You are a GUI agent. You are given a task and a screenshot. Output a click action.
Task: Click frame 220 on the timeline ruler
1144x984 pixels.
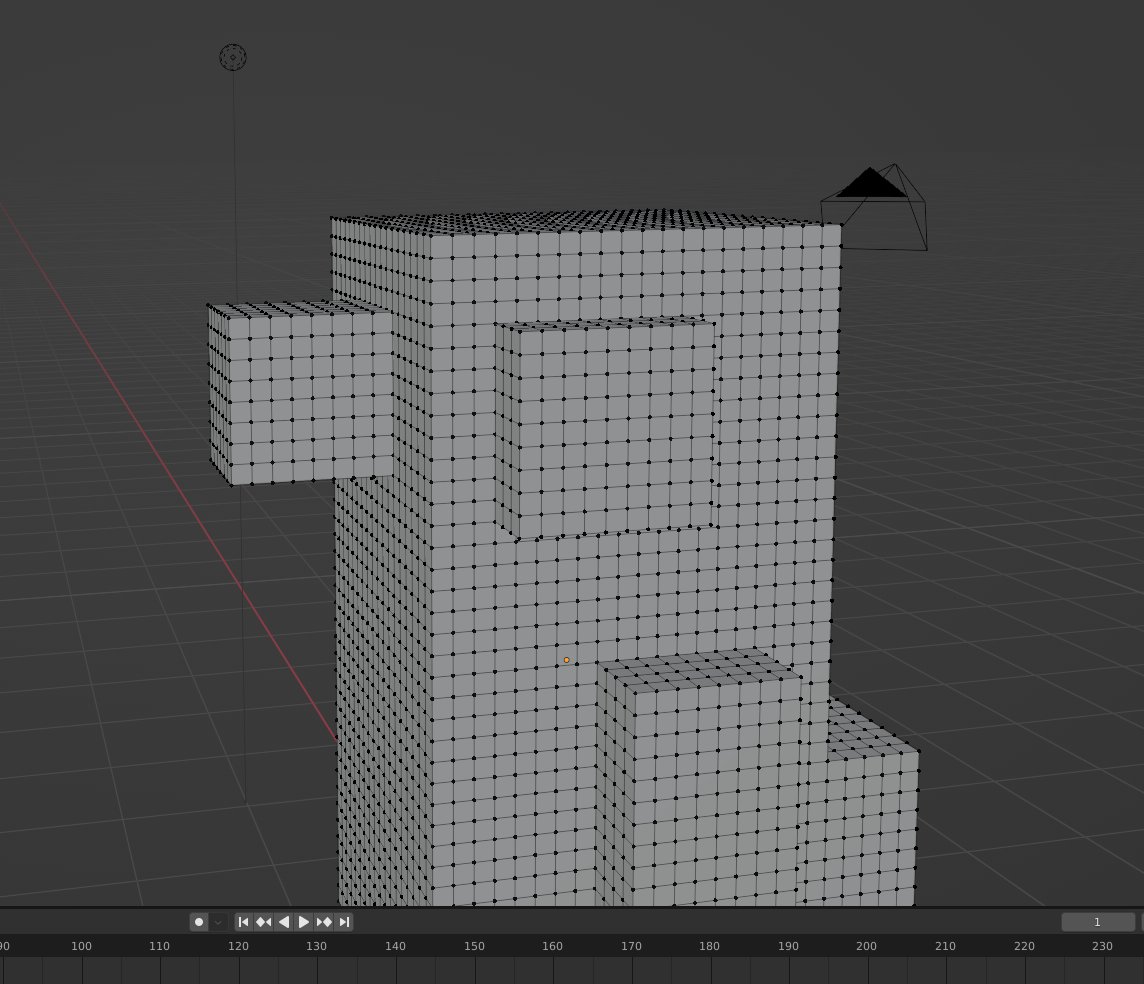tap(1024, 946)
